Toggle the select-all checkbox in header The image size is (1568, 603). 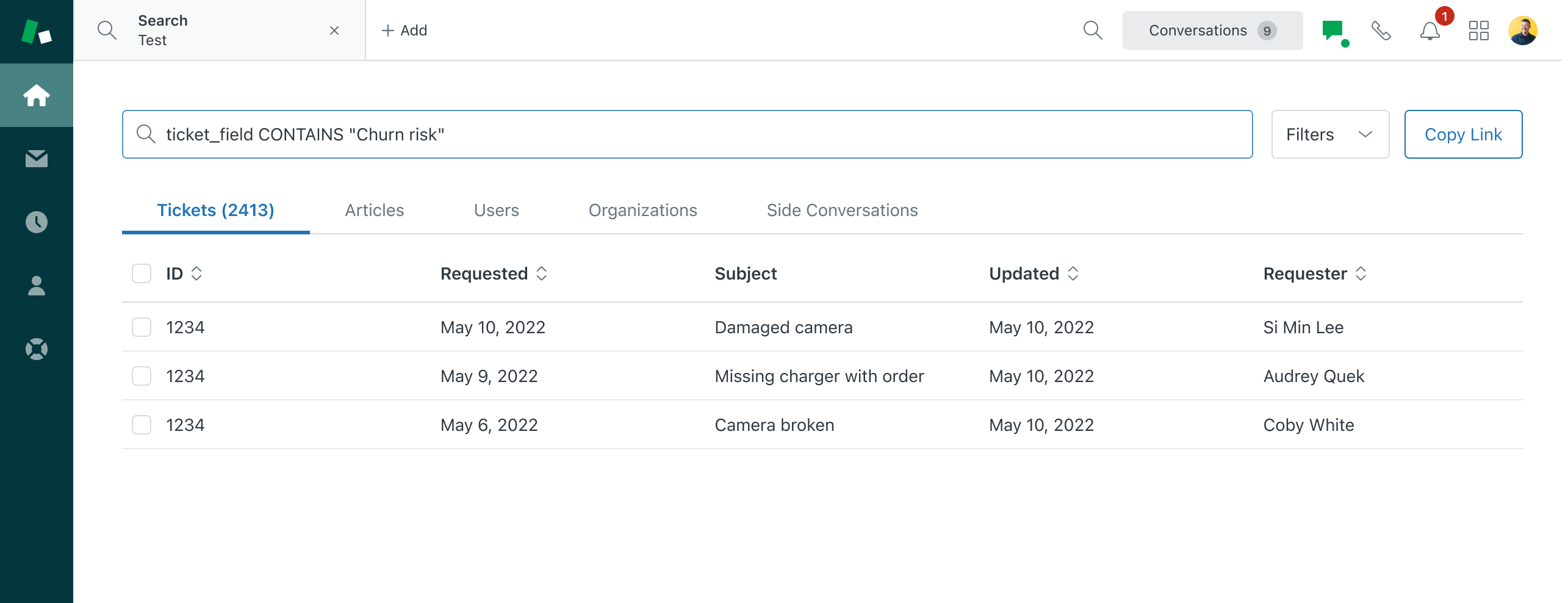tap(142, 273)
